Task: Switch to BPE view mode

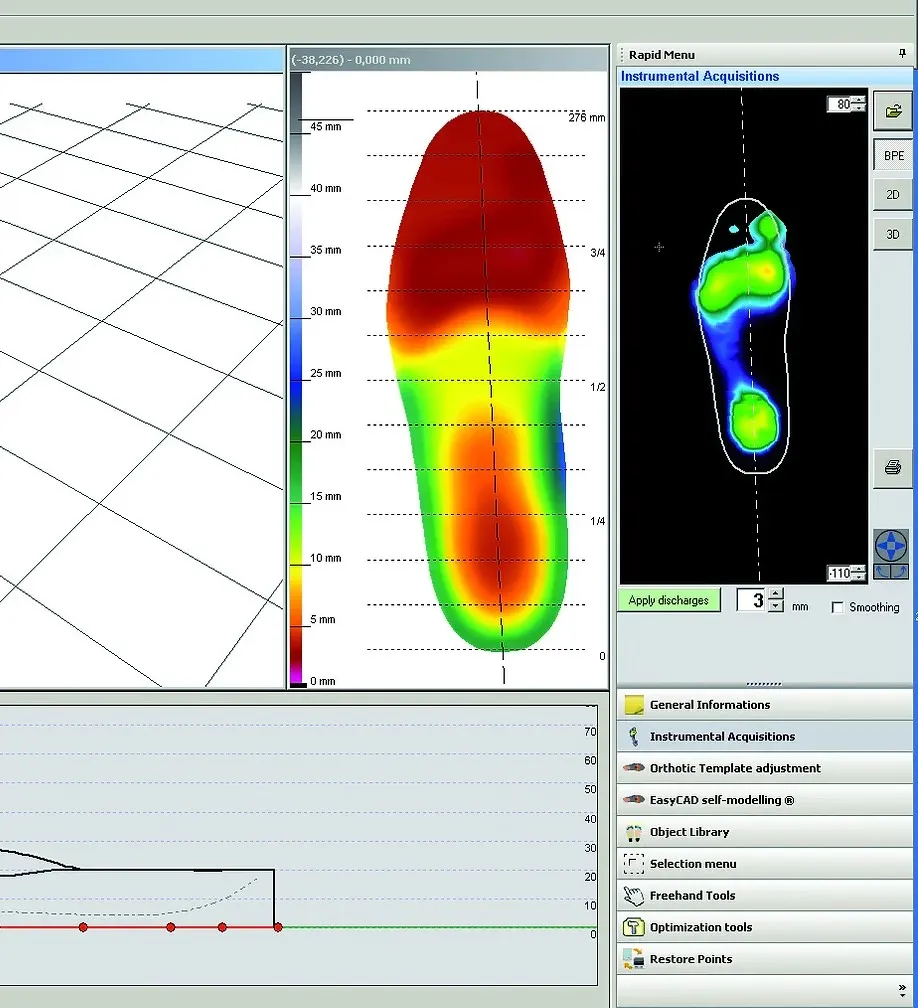Action: pos(893,156)
